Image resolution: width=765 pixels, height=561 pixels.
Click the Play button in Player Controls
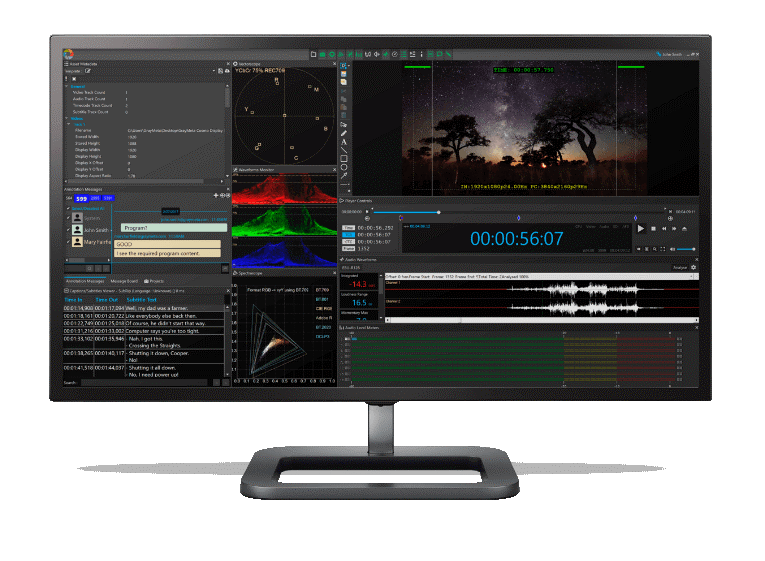(641, 228)
